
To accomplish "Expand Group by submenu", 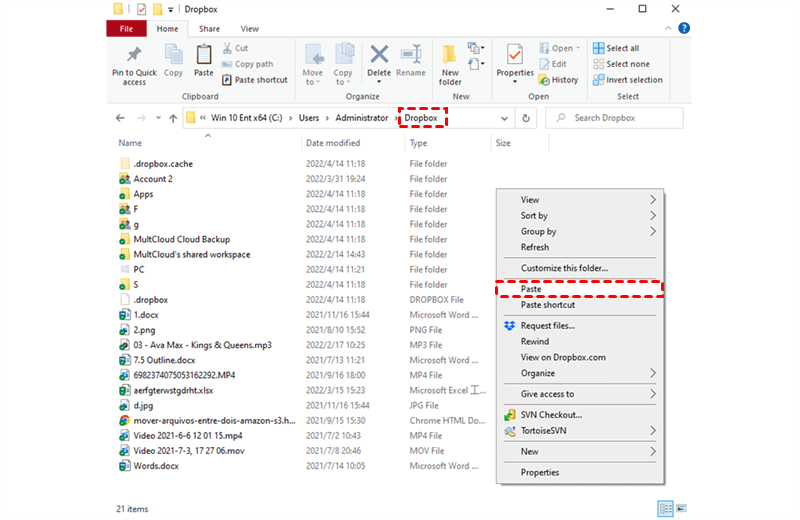I will click(580, 231).
